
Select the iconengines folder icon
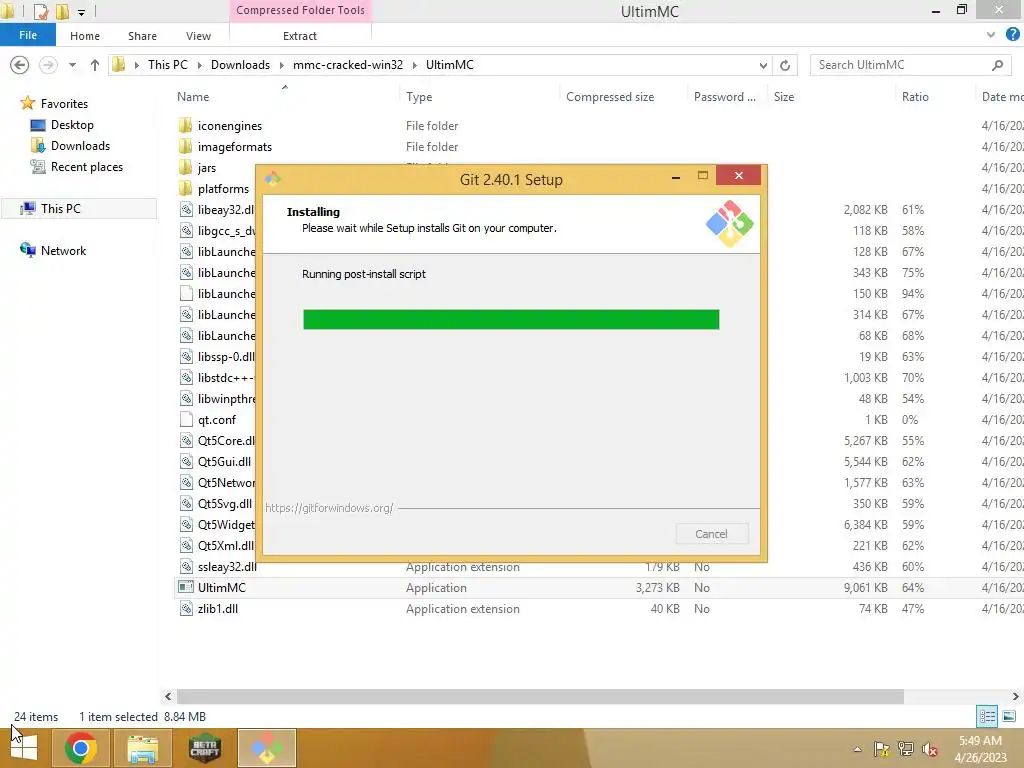click(x=185, y=125)
